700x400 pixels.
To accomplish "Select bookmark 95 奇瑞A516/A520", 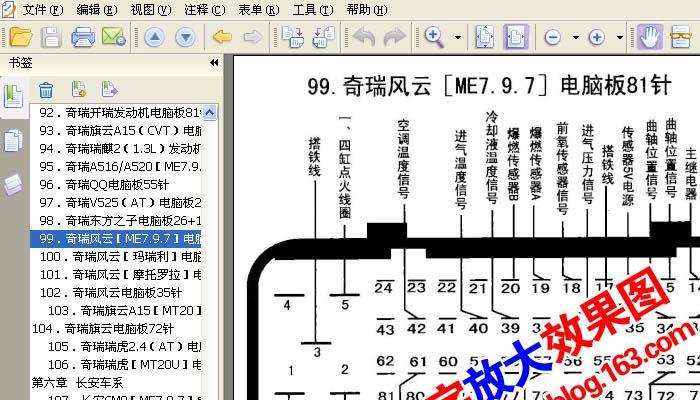I will coord(120,167).
